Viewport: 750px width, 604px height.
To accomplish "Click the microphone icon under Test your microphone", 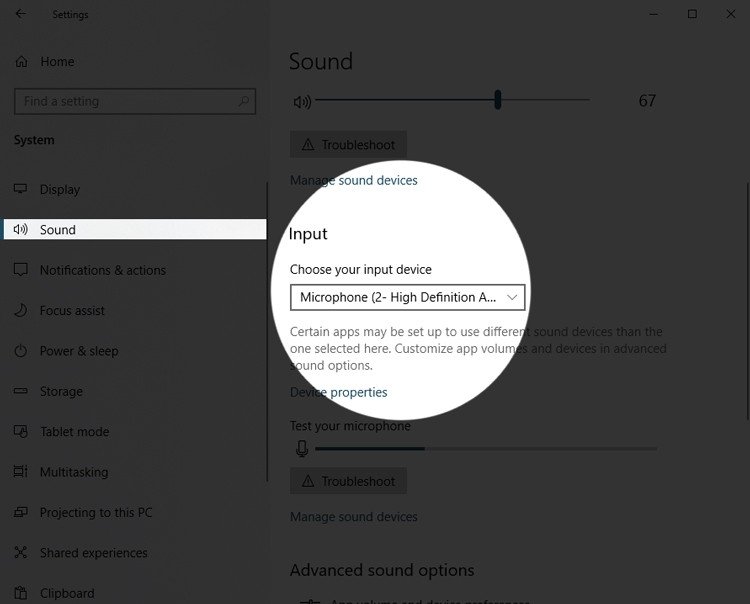I will (302, 449).
